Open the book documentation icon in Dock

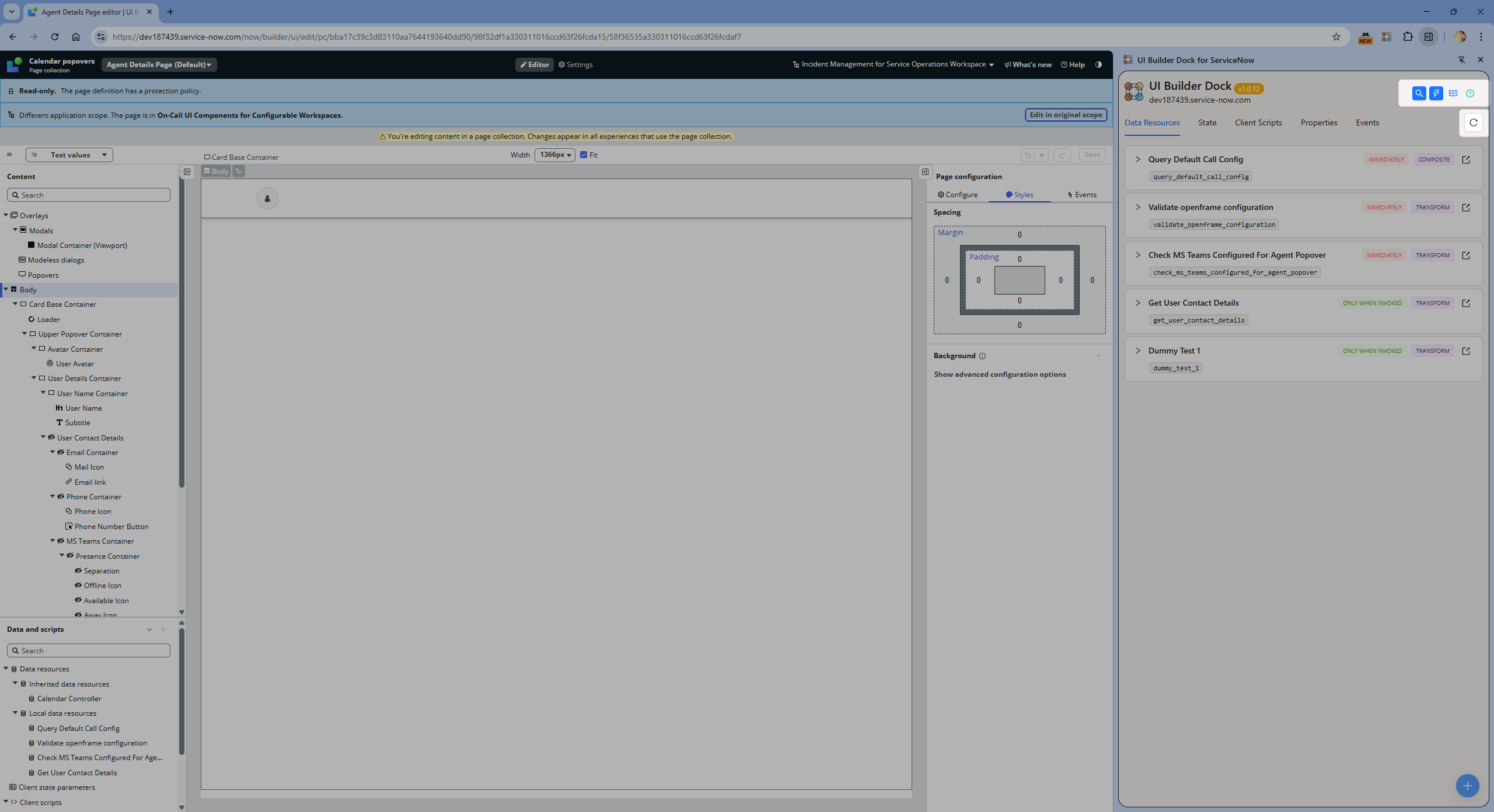pos(1453,93)
